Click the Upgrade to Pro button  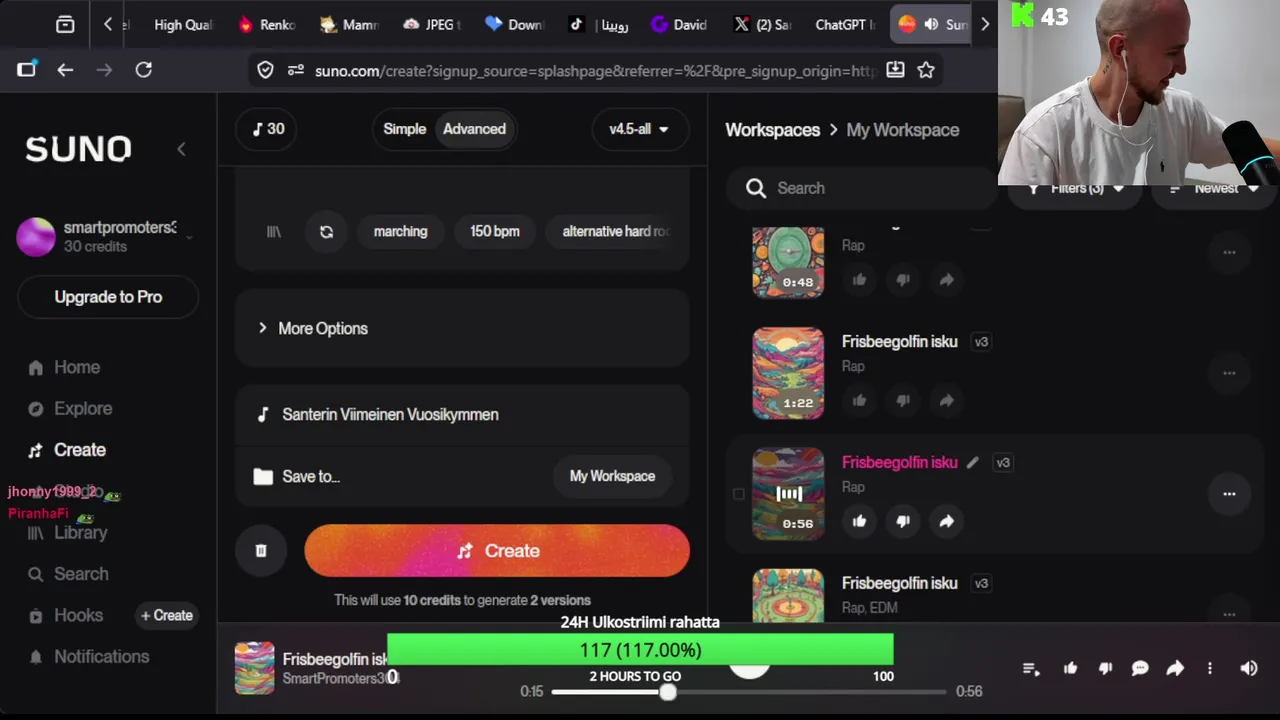(108, 297)
